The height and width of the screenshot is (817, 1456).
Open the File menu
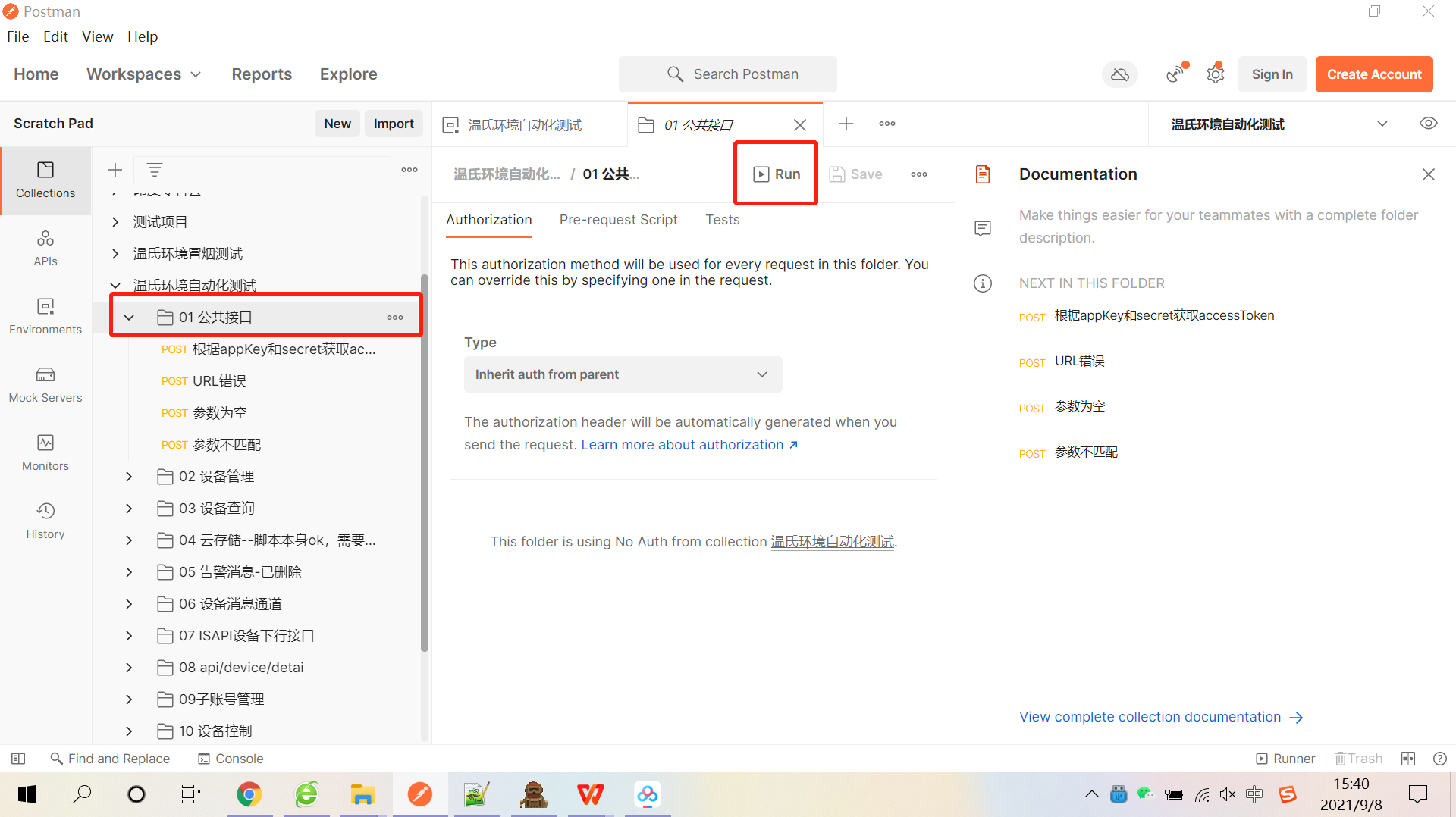(x=18, y=36)
